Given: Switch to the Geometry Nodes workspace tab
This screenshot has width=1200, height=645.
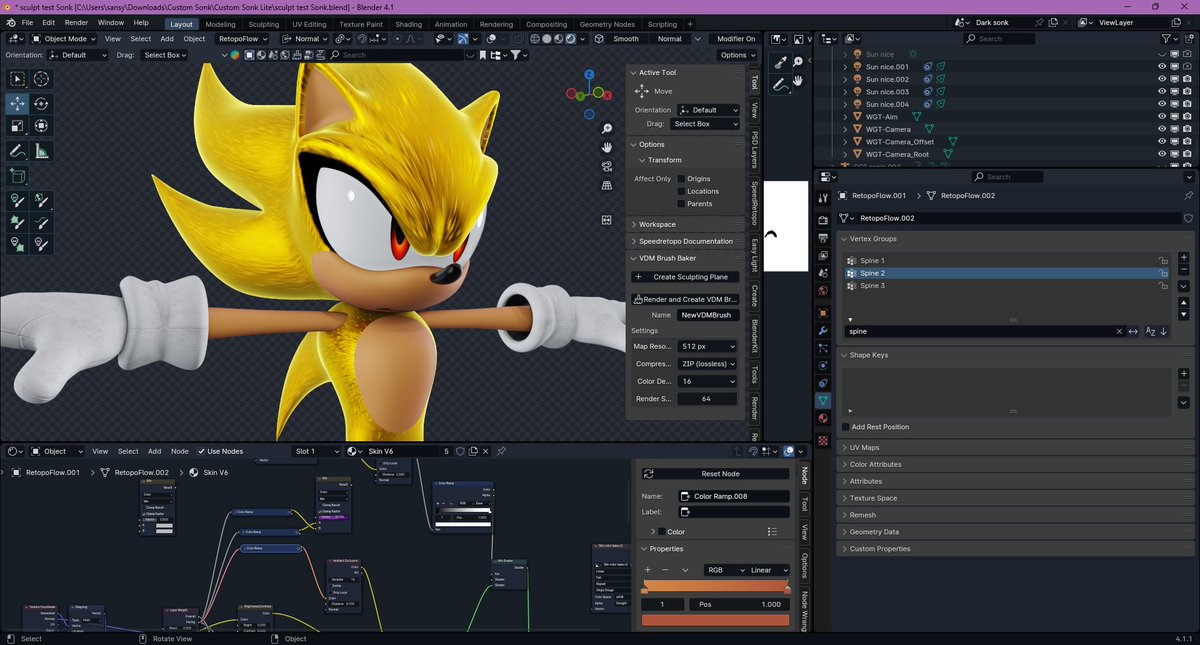Looking at the screenshot, I should point(607,24).
